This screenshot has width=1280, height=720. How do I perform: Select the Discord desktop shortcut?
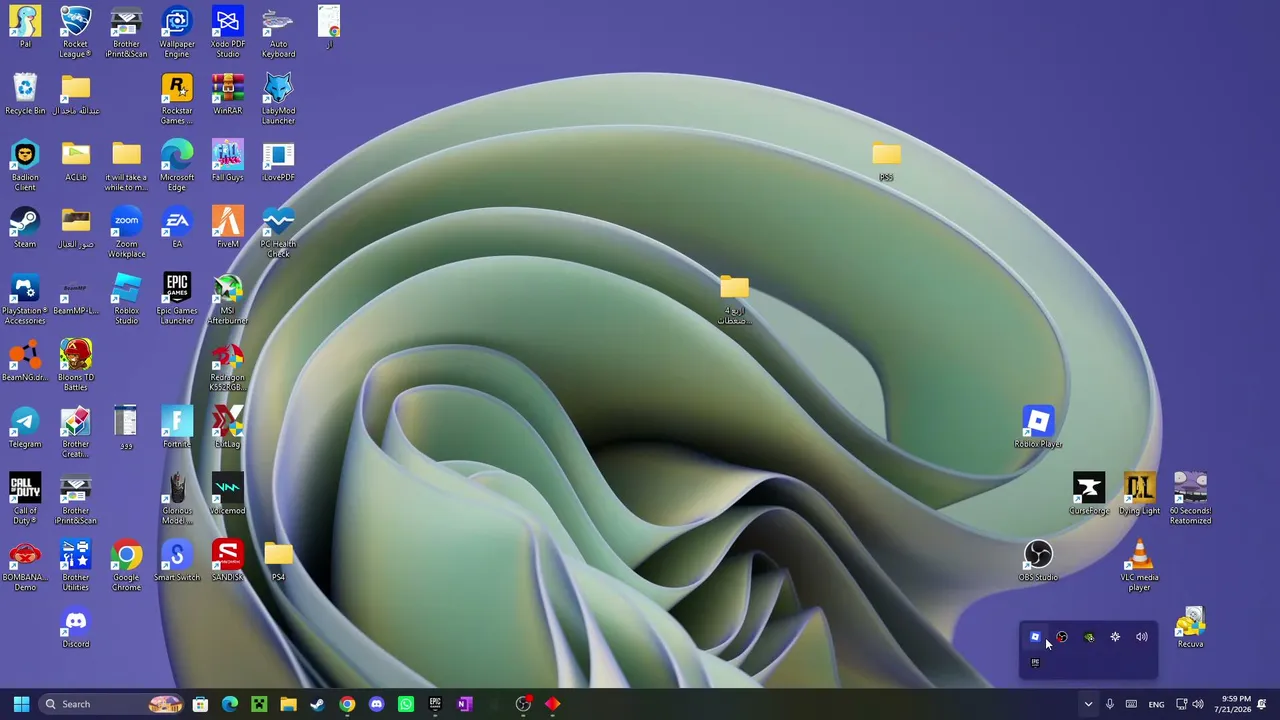[76, 628]
